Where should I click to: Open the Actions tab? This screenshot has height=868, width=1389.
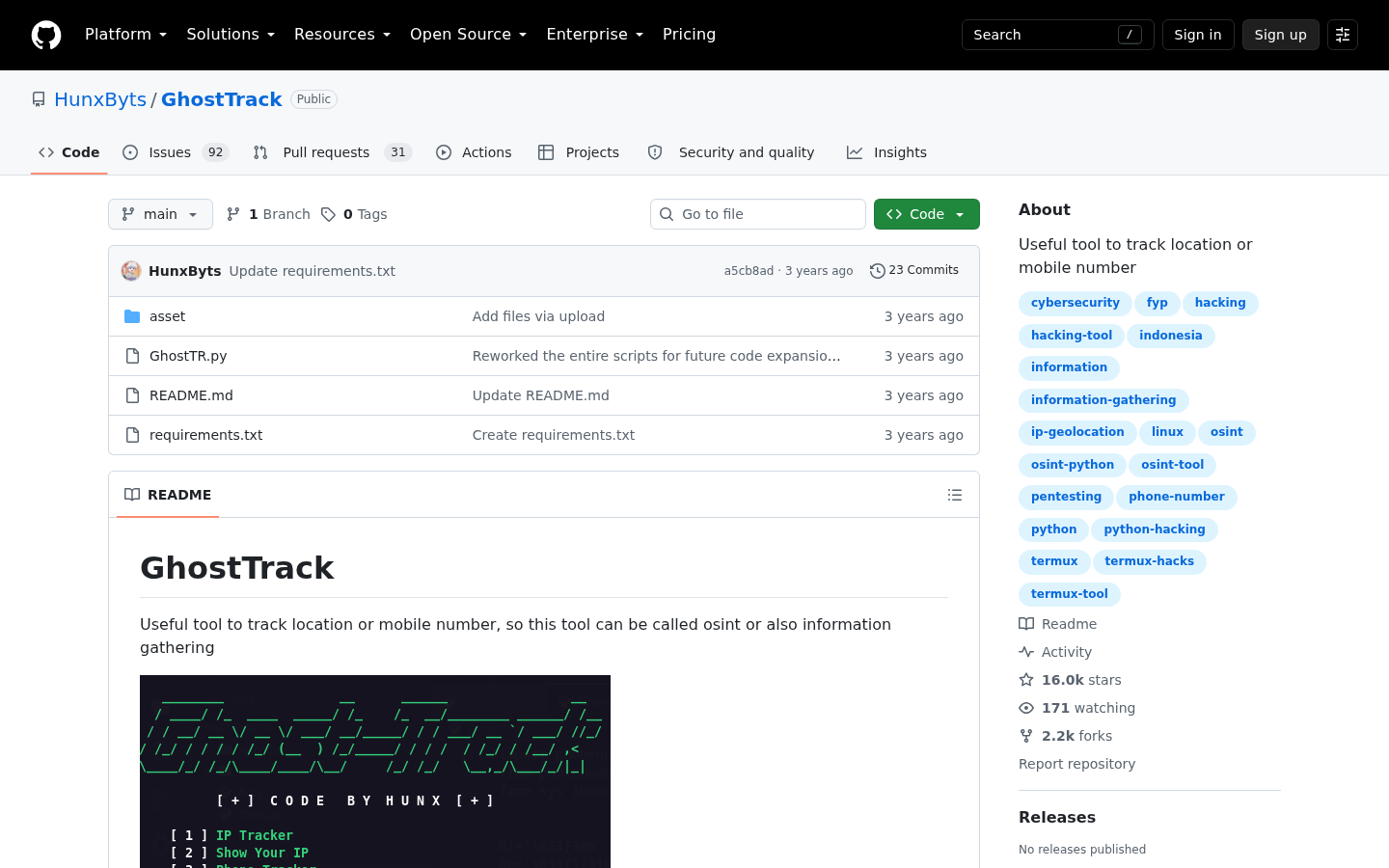pyautogui.click(x=474, y=152)
